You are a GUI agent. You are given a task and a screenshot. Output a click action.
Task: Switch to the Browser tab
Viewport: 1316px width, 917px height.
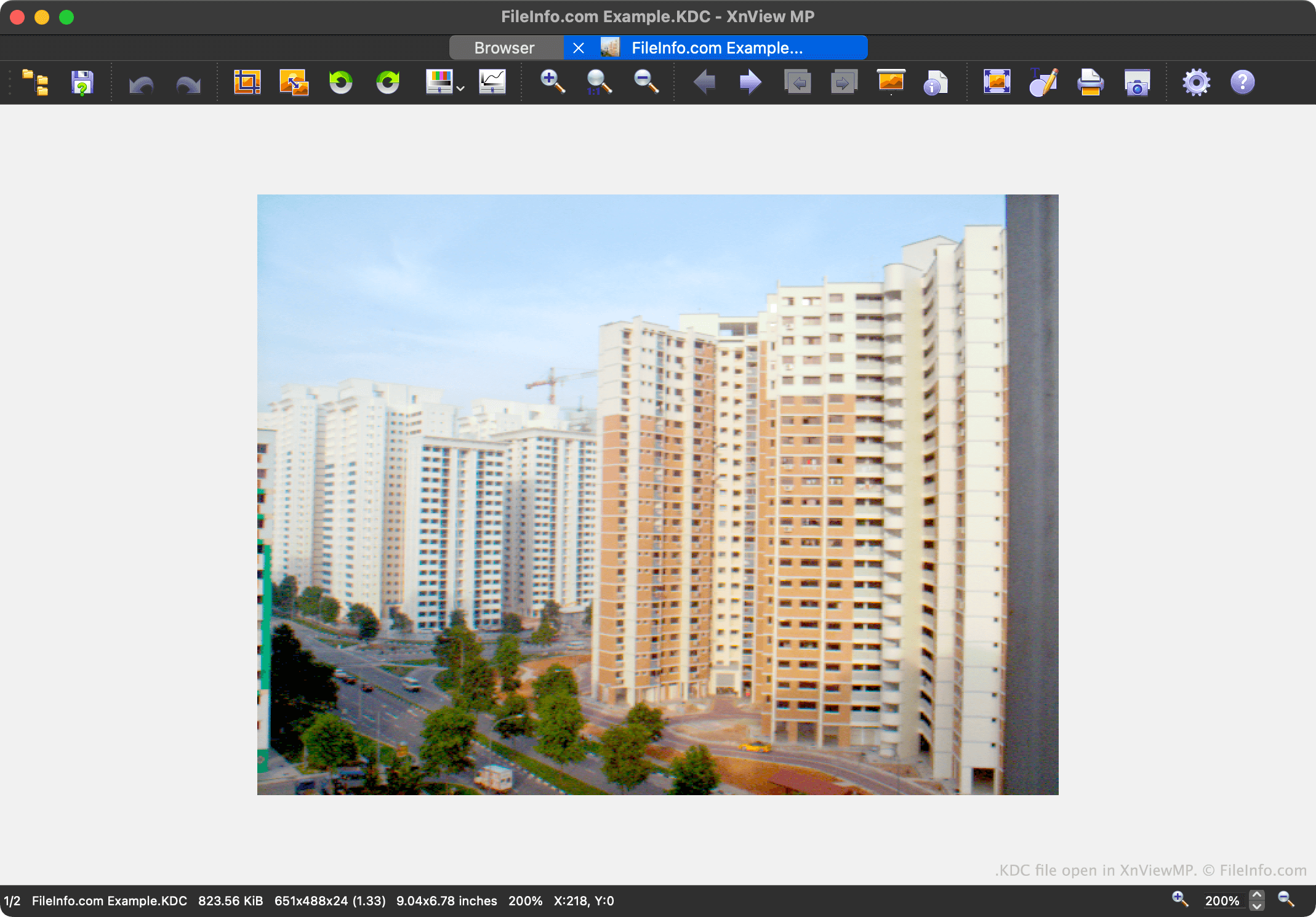tap(506, 48)
